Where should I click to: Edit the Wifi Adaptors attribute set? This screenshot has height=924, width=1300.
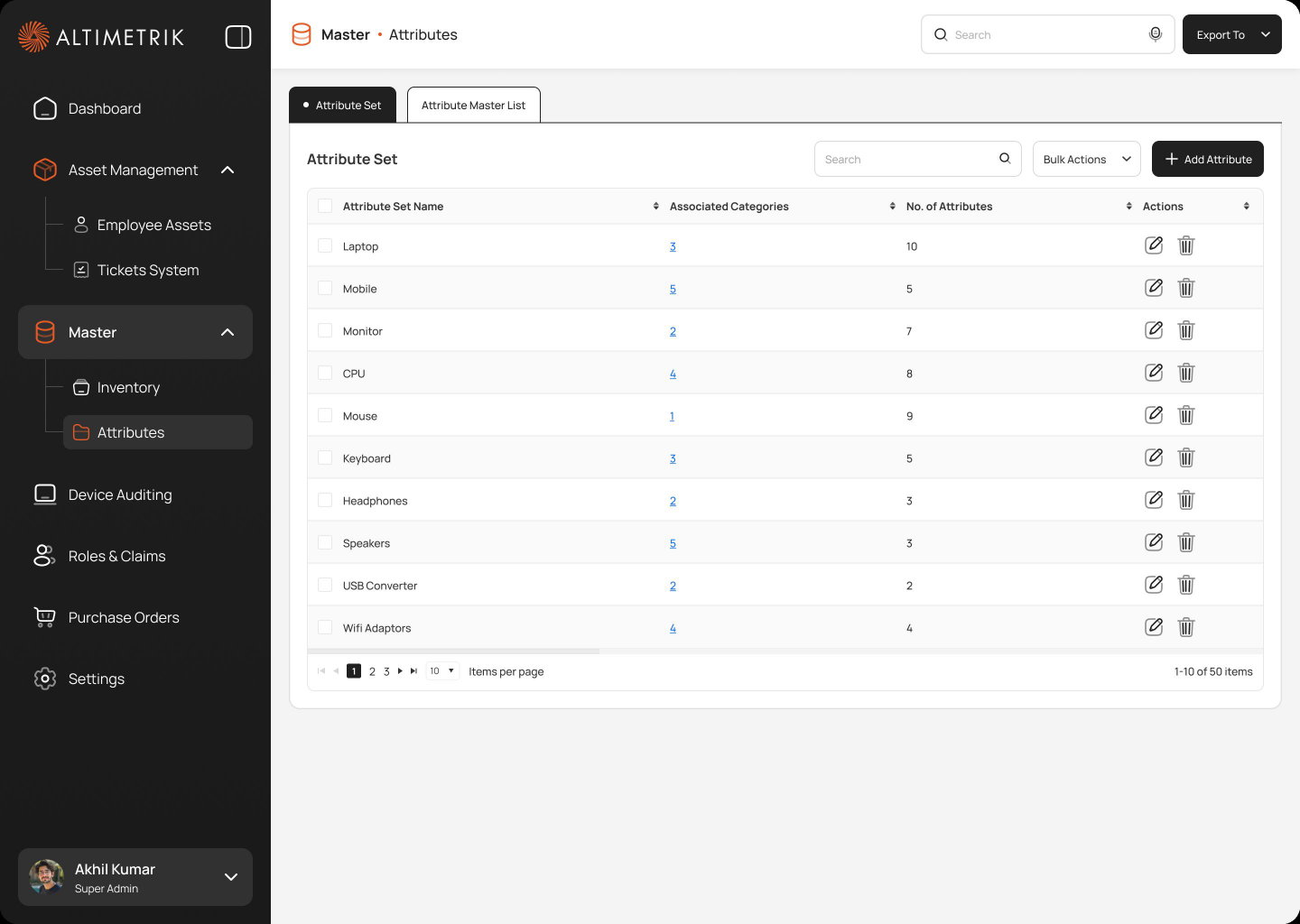1154,627
